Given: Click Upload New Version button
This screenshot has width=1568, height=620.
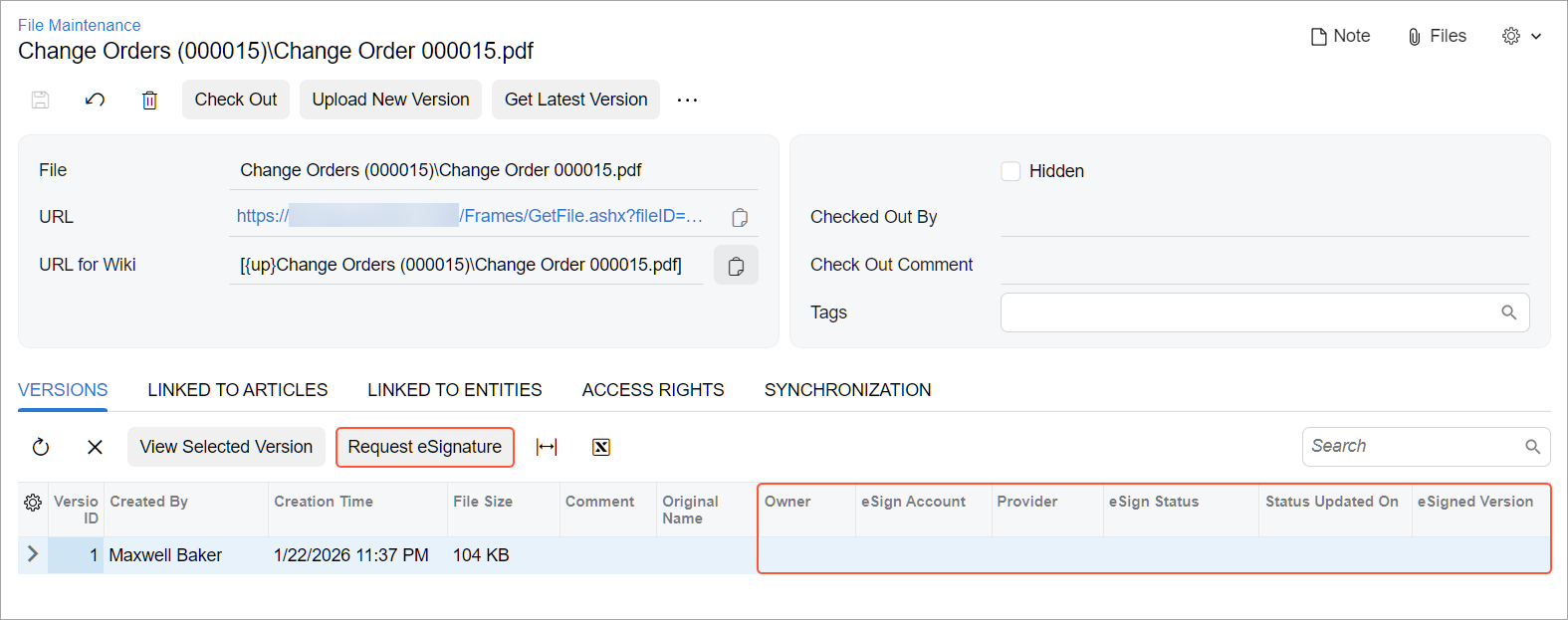Looking at the screenshot, I should 391,100.
